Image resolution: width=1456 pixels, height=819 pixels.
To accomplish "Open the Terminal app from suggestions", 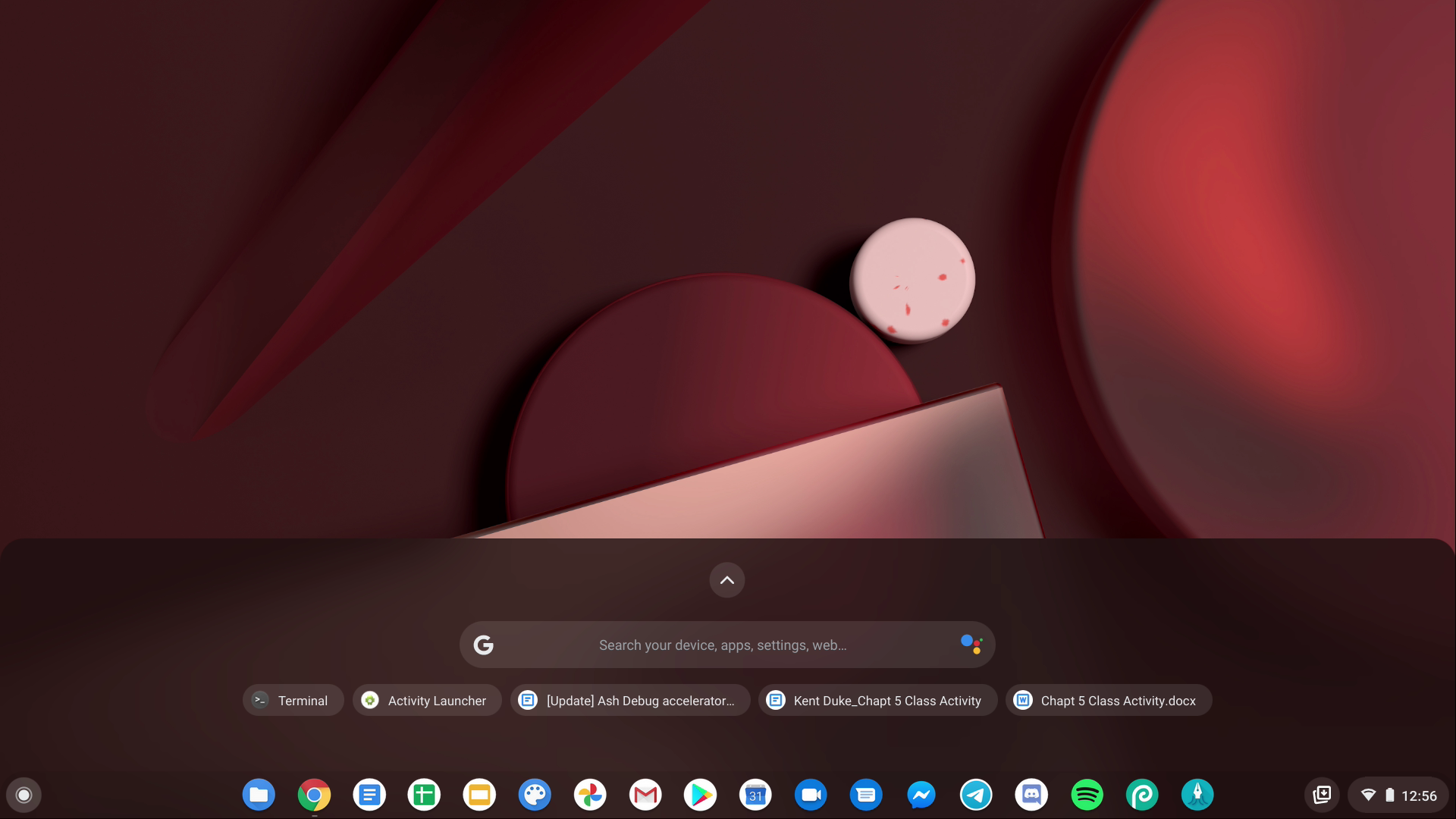I will [x=293, y=700].
